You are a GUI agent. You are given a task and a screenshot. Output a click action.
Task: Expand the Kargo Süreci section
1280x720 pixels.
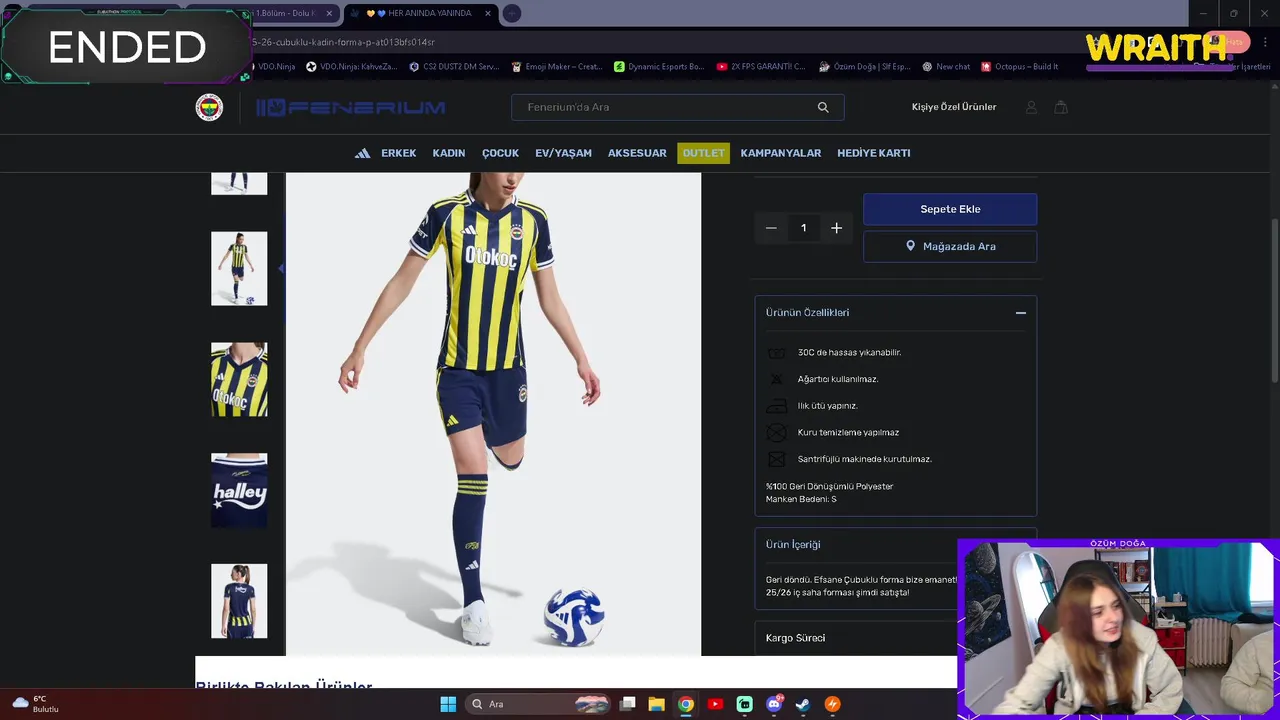click(x=856, y=638)
